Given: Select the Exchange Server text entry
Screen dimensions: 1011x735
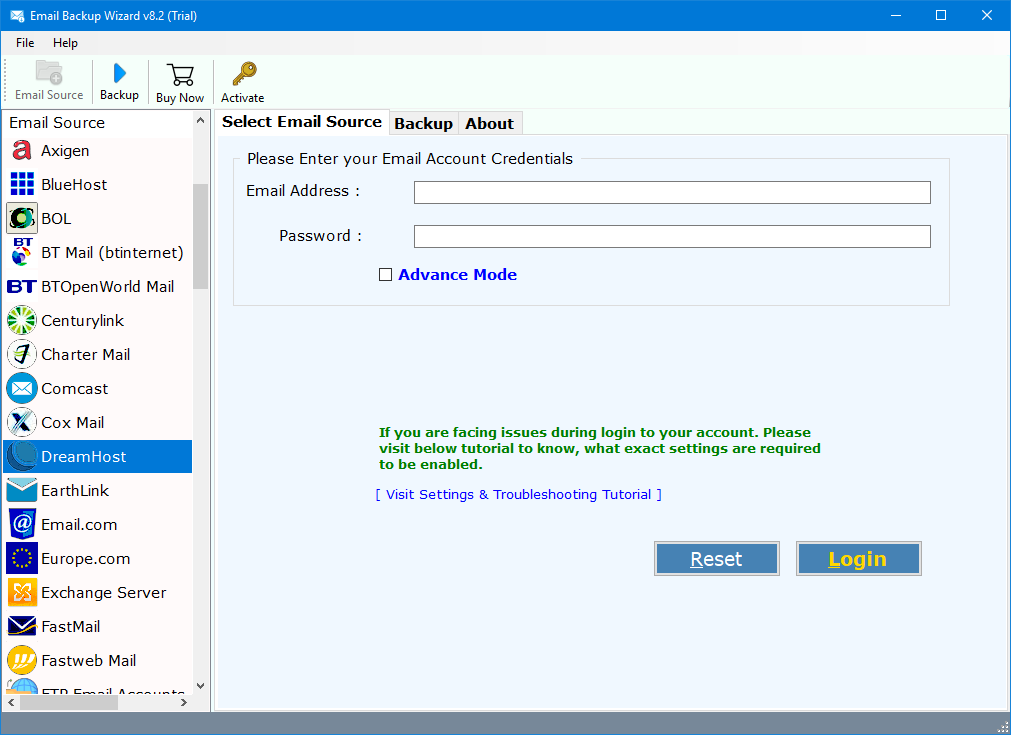Looking at the screenshot, I should click(x=104, y=593).
